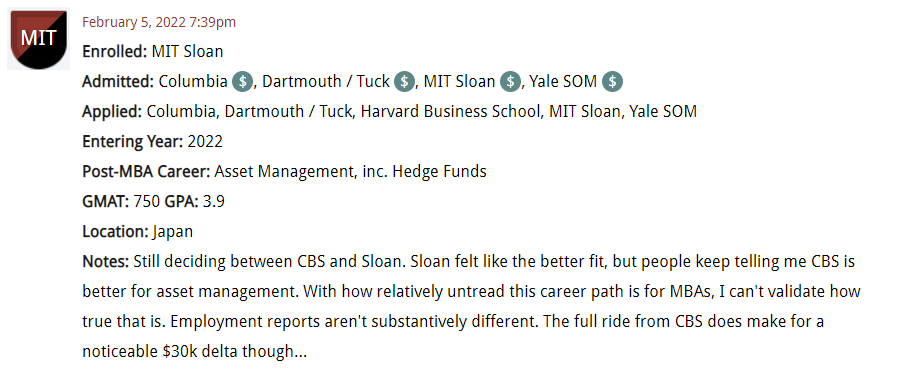Click the MIT shield avatar

38,38
